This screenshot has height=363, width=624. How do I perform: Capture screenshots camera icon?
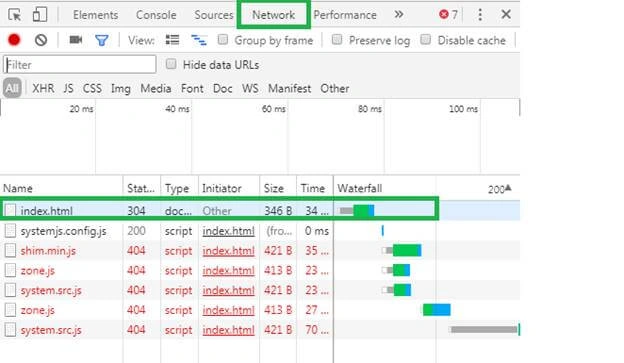click(x=76, y=39)
